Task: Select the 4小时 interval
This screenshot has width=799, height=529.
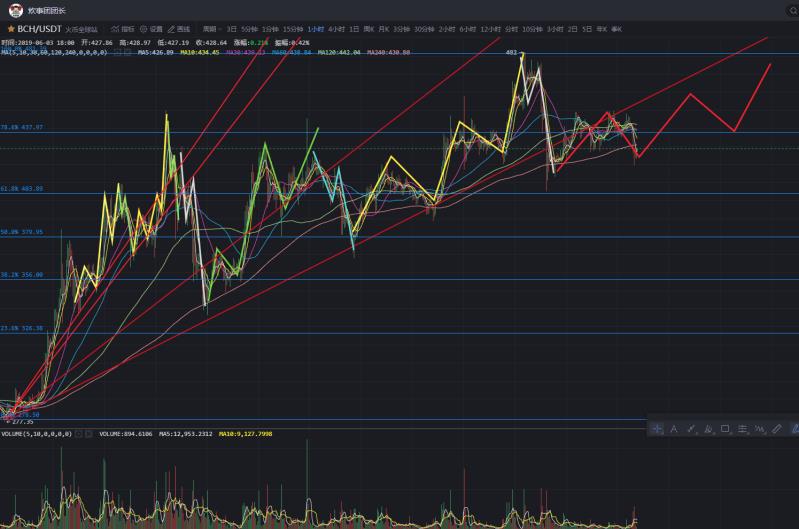Action: click(x=336, y=29)
